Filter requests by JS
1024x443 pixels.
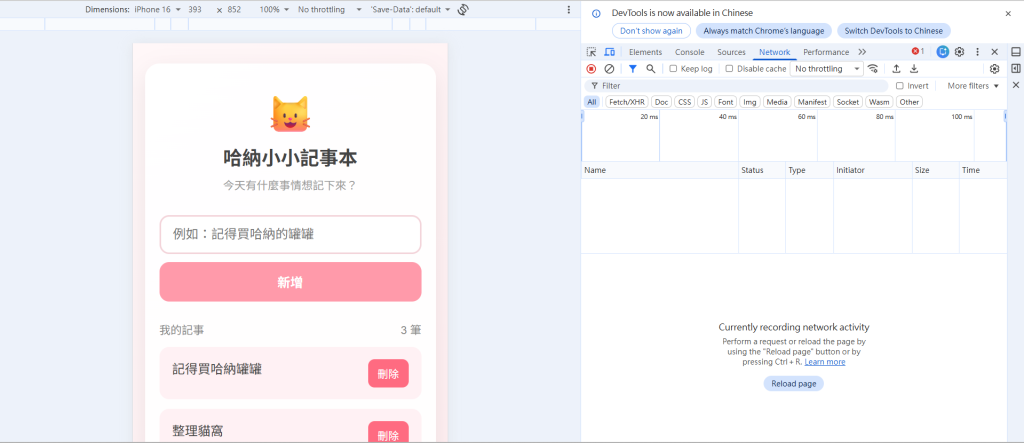click(704, 102)
